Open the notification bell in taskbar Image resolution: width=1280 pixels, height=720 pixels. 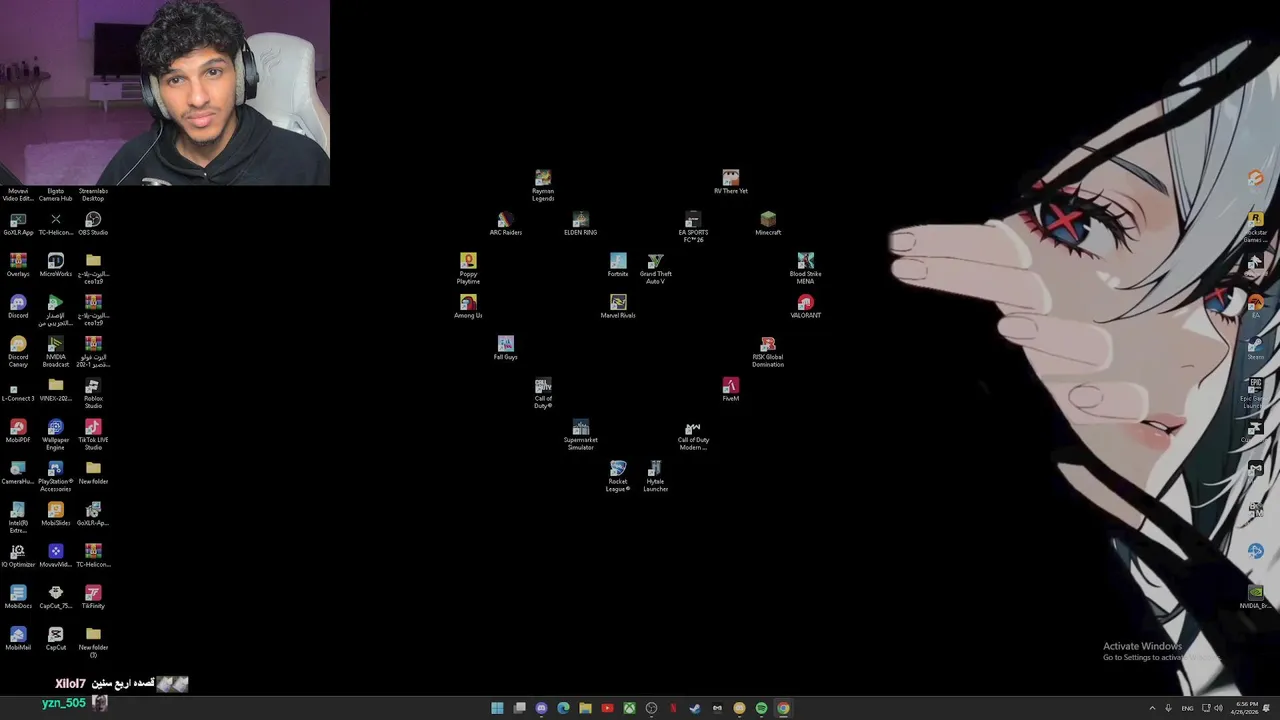(x=1266, y=708)
